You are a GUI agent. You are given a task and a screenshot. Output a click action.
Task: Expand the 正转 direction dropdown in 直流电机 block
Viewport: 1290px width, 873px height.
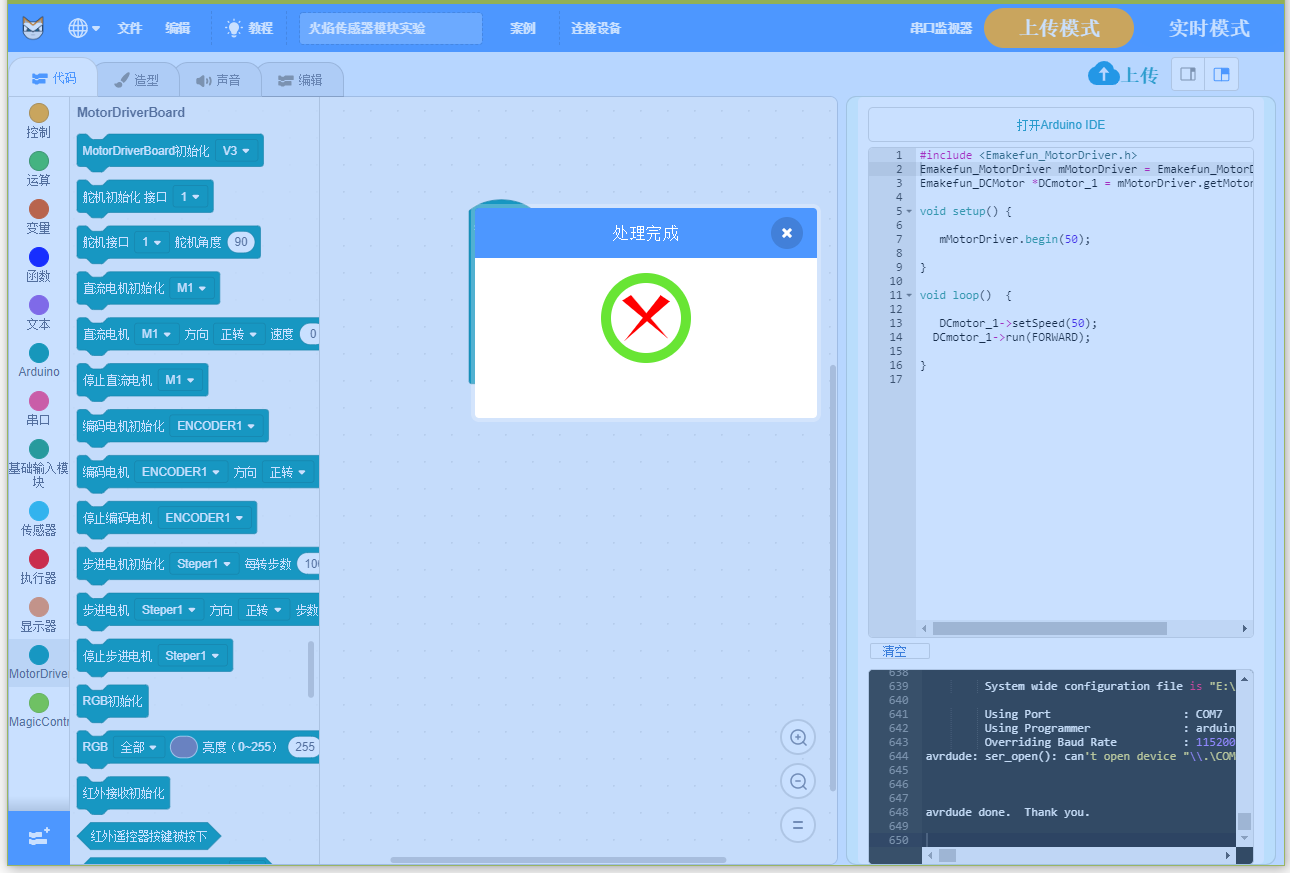[240, 334]
